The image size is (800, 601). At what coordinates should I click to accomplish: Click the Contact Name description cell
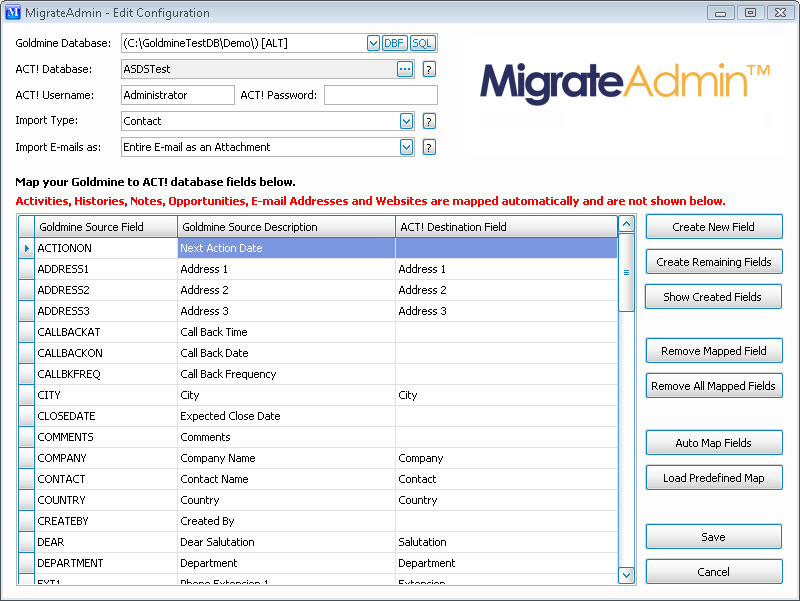(x=286, y=479)
